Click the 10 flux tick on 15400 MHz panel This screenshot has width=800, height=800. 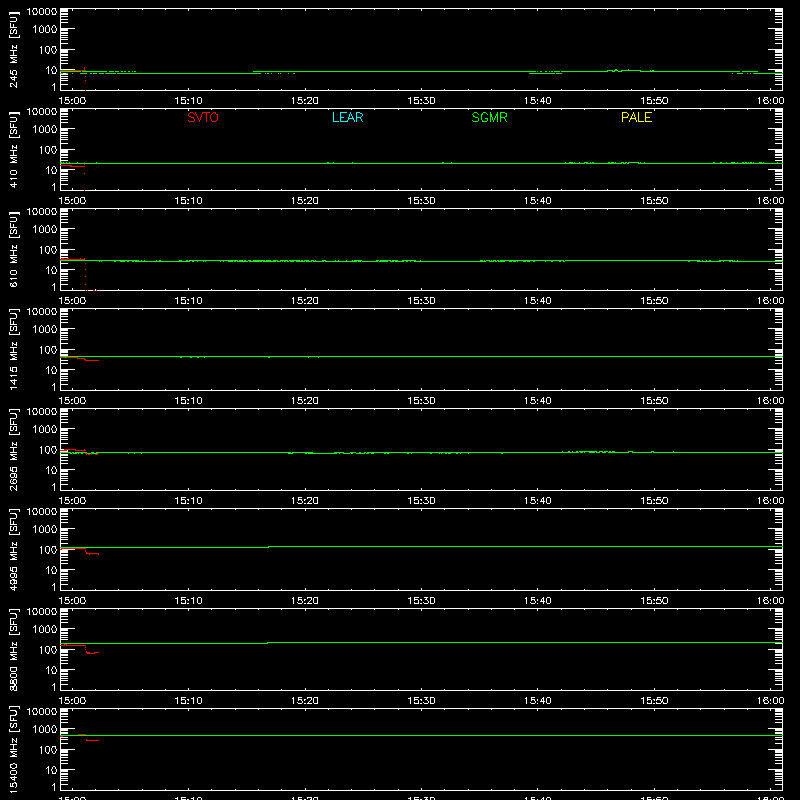tap(51, 770)
